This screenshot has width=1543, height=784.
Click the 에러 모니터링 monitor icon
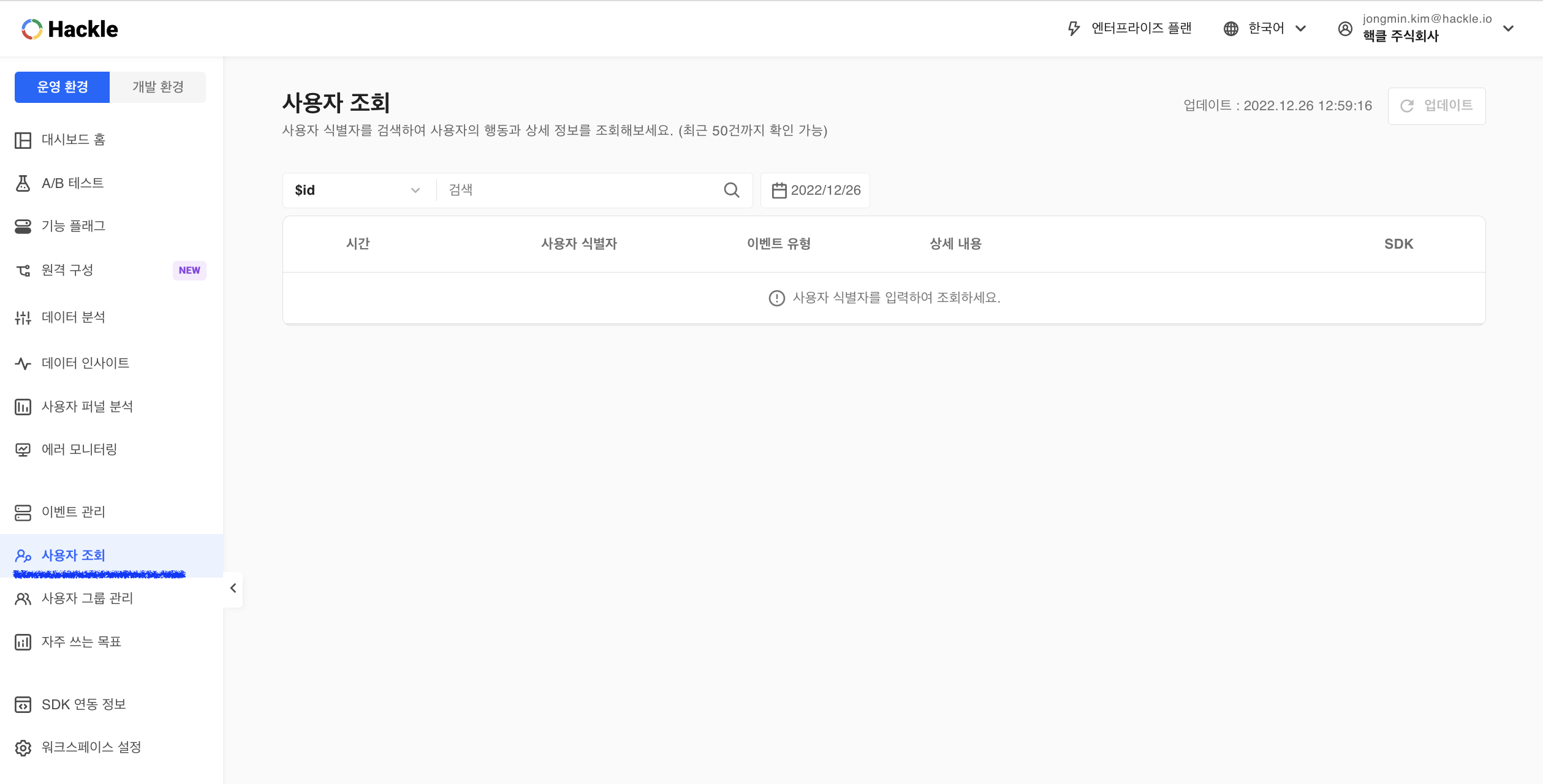(23, 450)
